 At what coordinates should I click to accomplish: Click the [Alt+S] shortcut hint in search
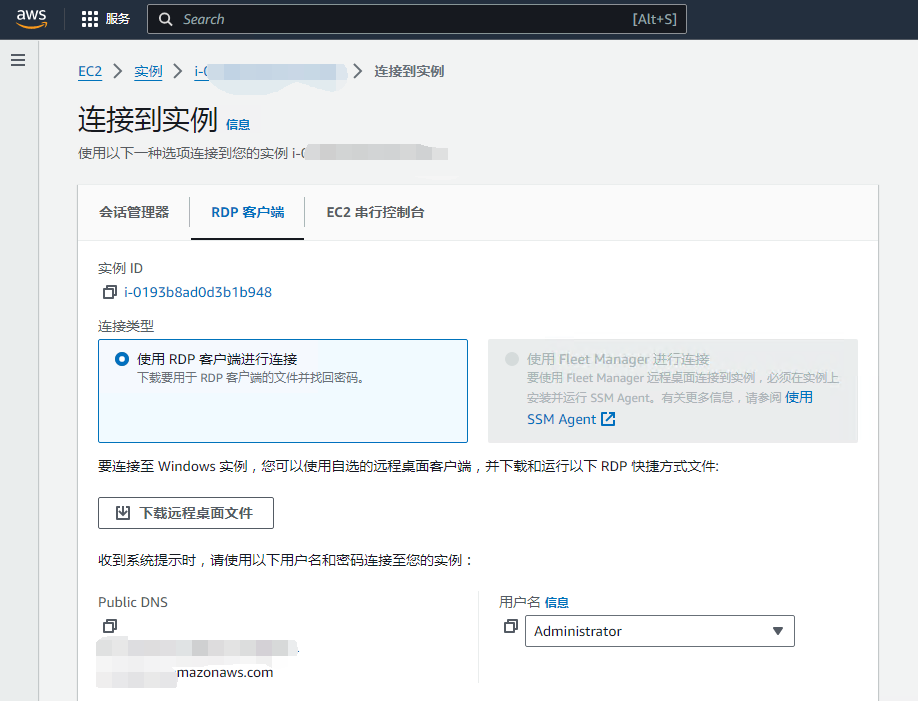pos(655,19)
